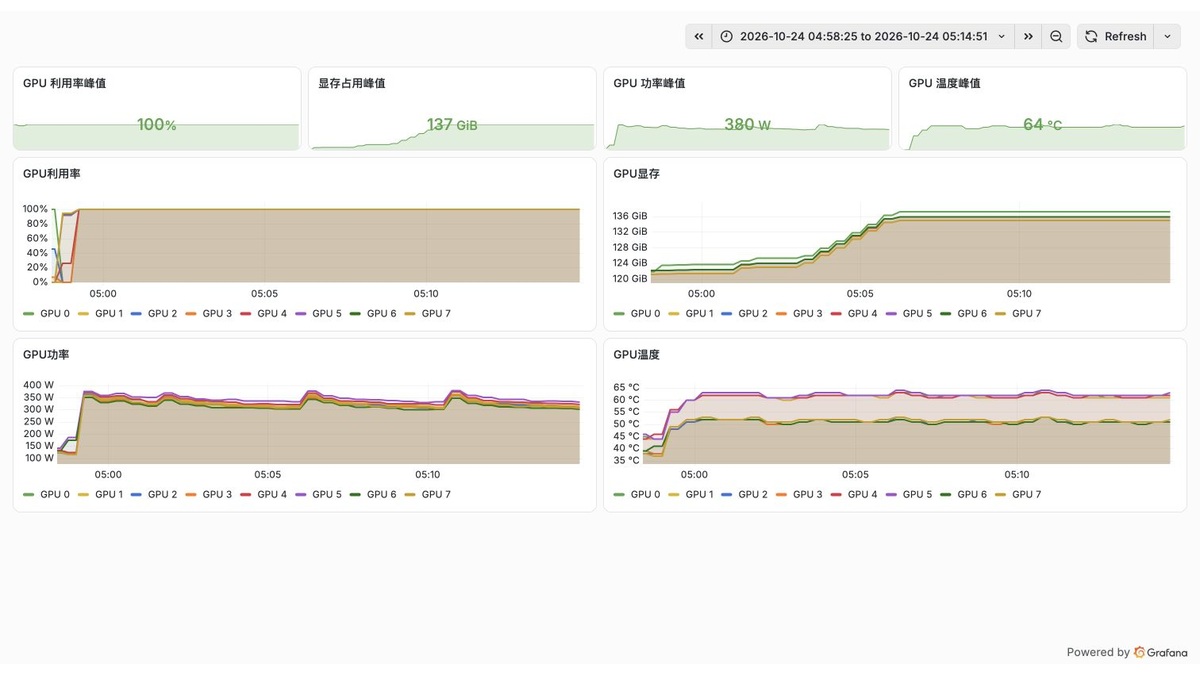Toggle GPU 0 series in GPU利用率 legend
This screenshot has height=675, width=1200.
pos(47,313)
